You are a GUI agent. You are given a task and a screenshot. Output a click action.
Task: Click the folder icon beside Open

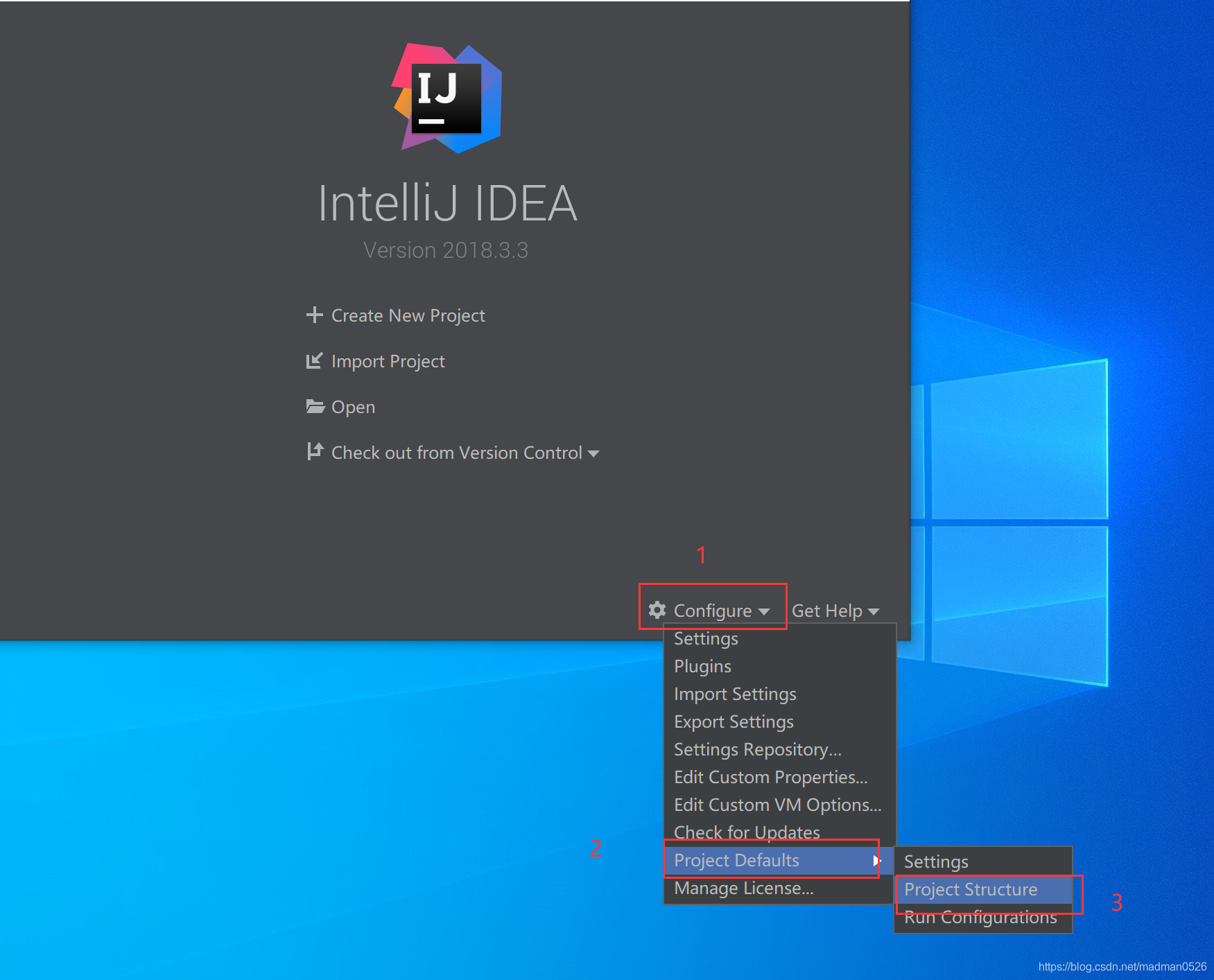pyautogui.click(x=315, y=406)
